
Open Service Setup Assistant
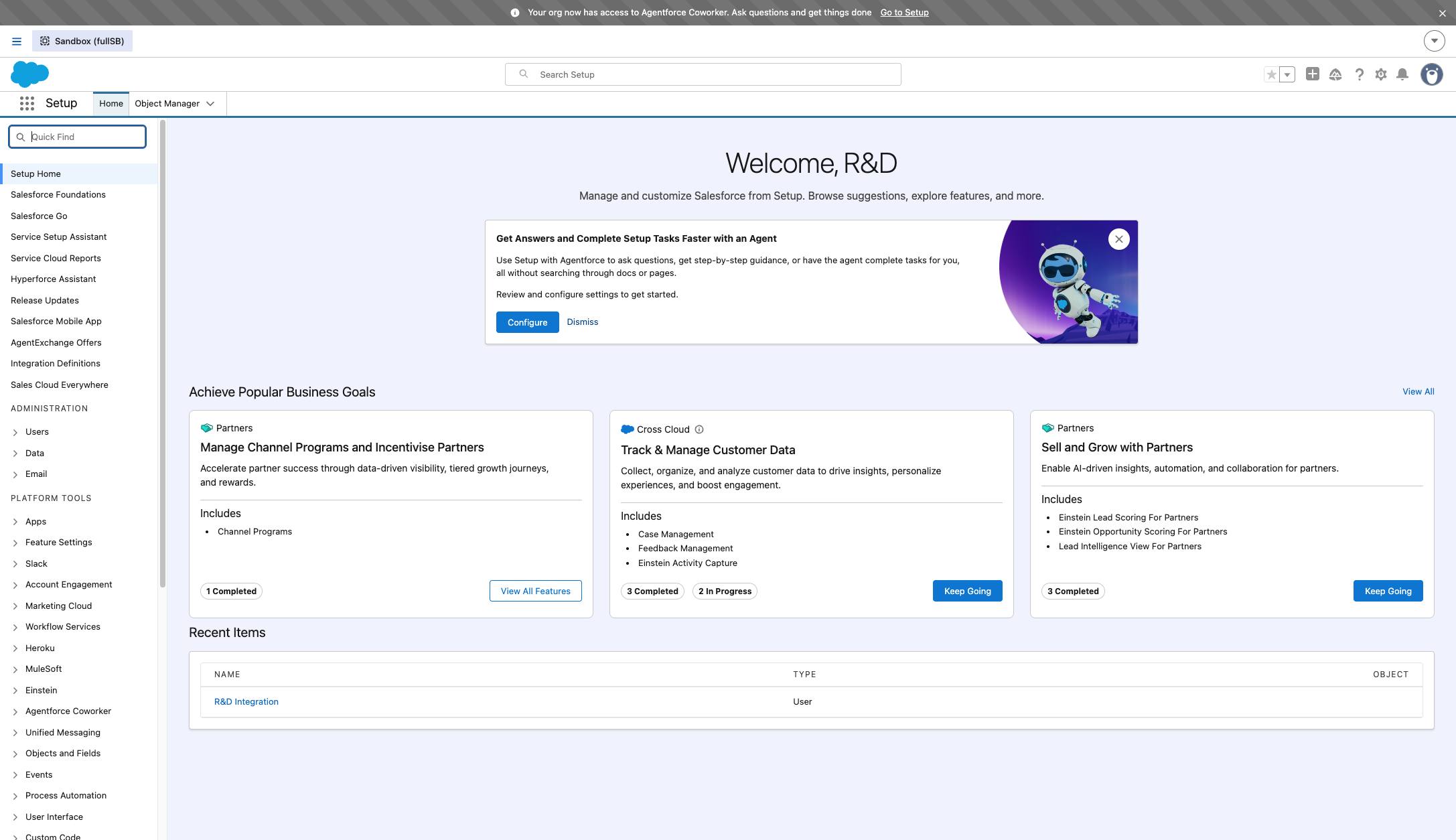pos(58,237)
